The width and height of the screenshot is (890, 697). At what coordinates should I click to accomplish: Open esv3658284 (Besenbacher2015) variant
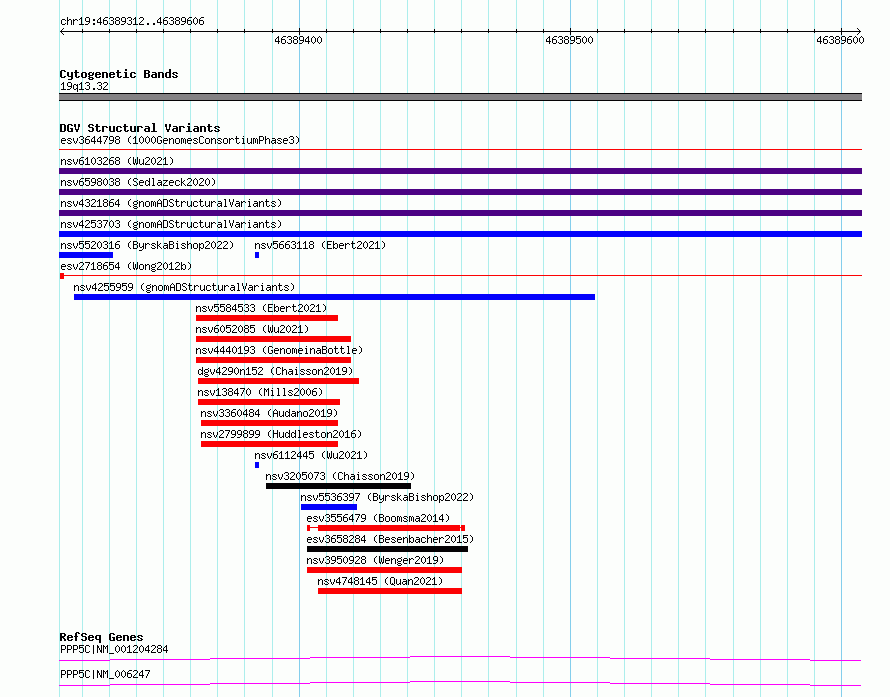click(390, 539)
